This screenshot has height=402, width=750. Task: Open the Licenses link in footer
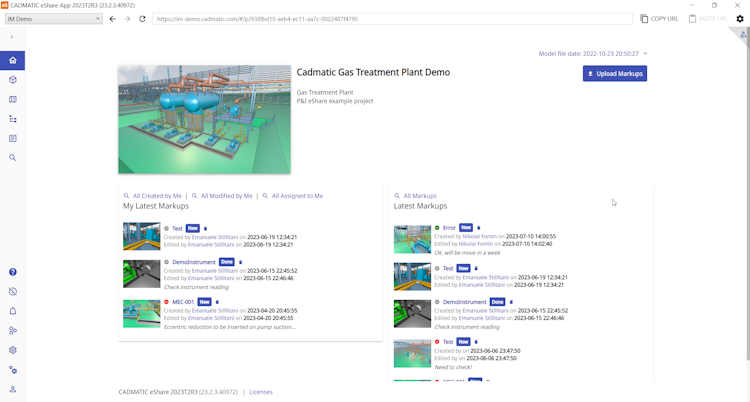tap(261, 392)
